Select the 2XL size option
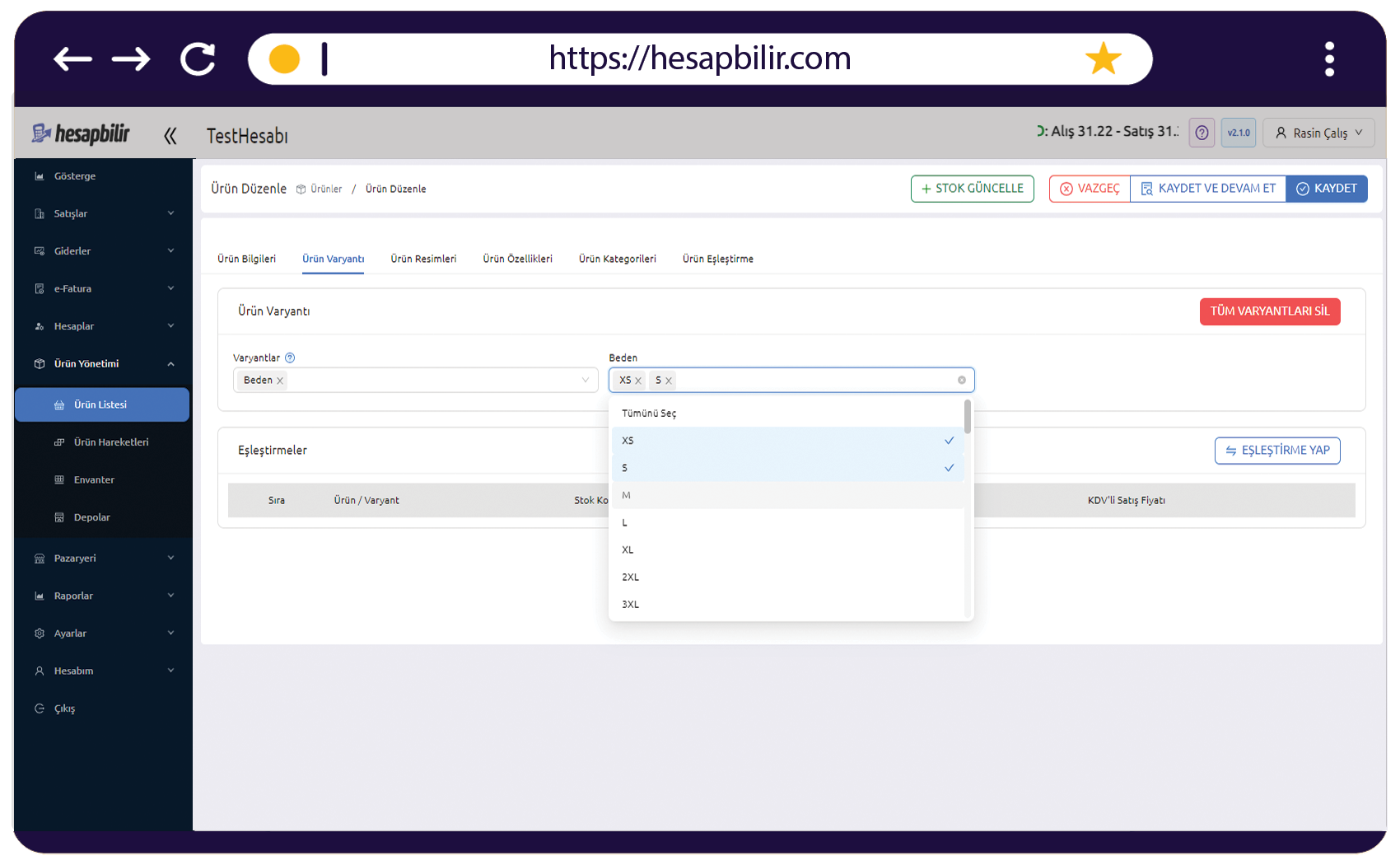The width and height of the screenshot is (1400, 865). [x=787, y=577]
